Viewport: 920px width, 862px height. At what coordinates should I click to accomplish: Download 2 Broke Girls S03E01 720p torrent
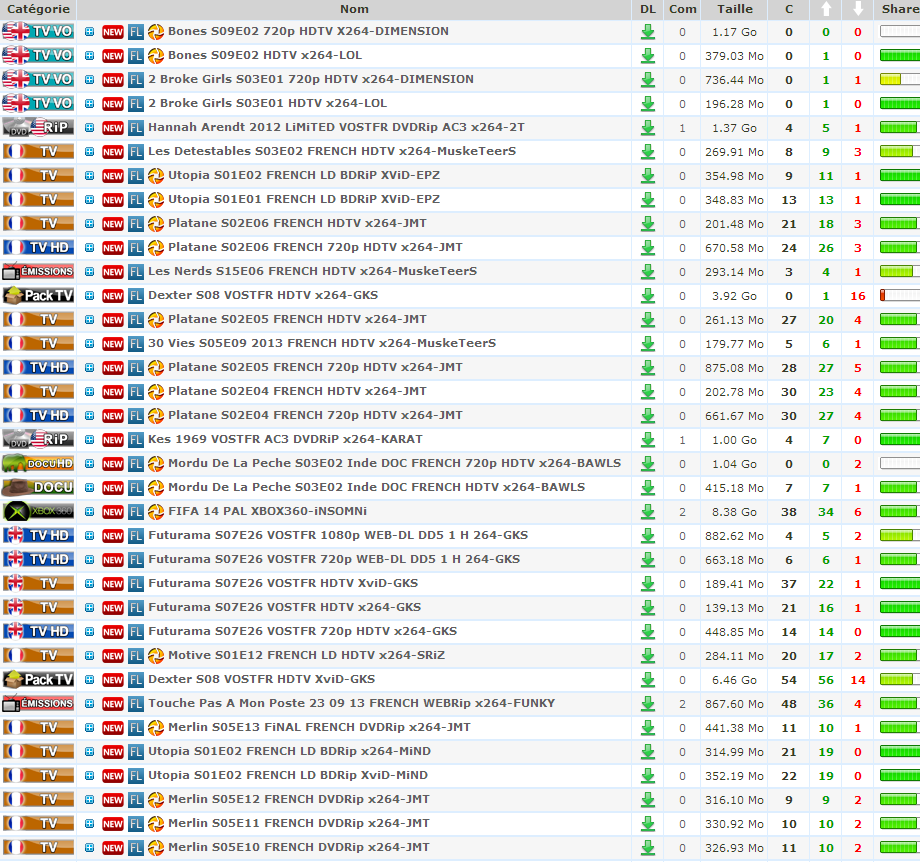pyautogui.click(x=648, y=80)
